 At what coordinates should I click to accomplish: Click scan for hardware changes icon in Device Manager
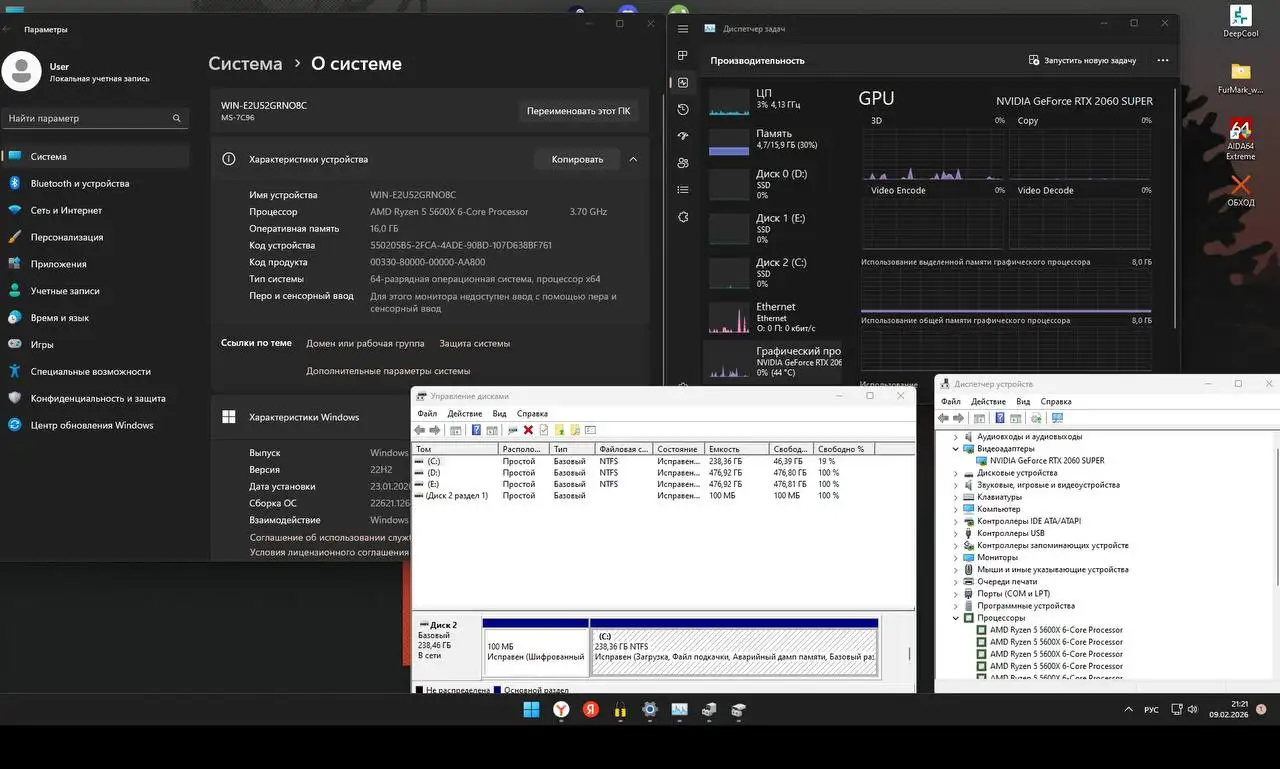point(1057,418)
